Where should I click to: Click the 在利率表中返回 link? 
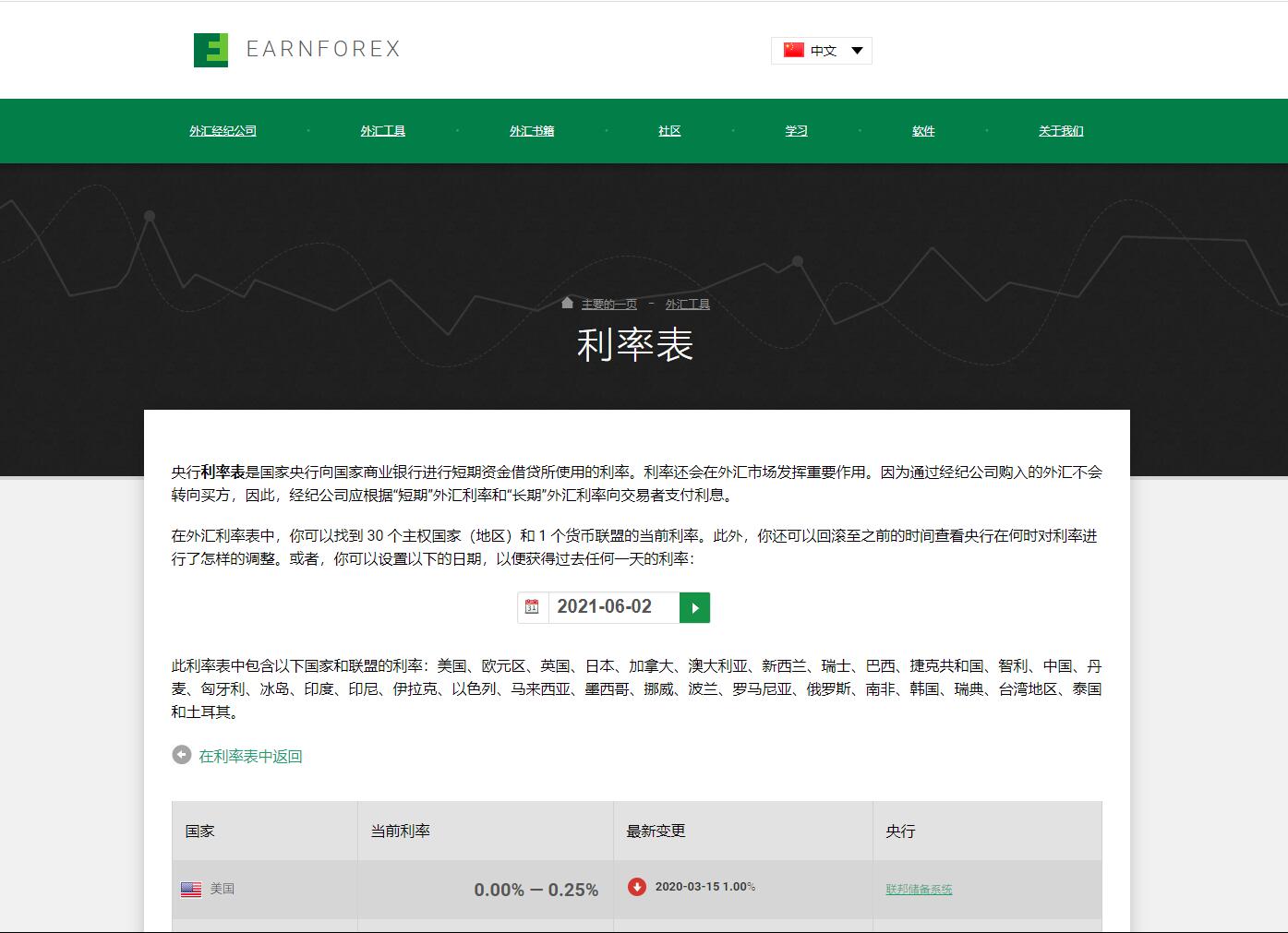250,757
